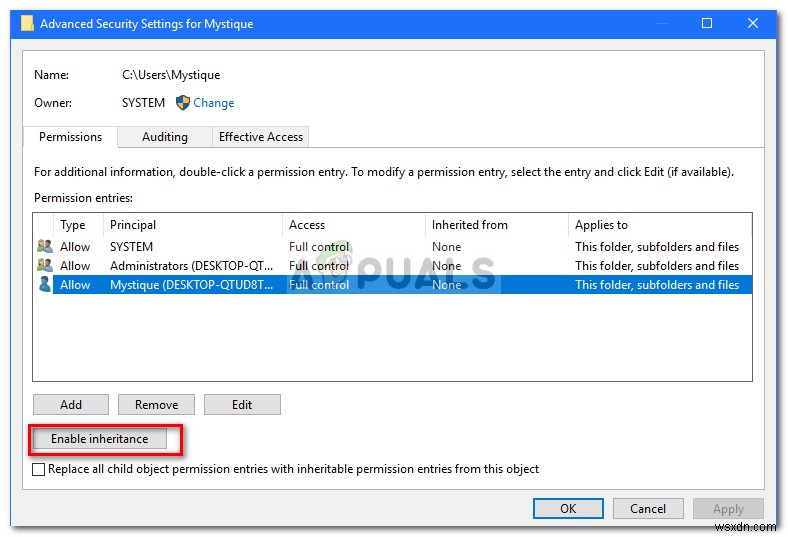Screen dimensions: 788x537
Task: Click the UAC shield icon beside Change
Action: 183,103
